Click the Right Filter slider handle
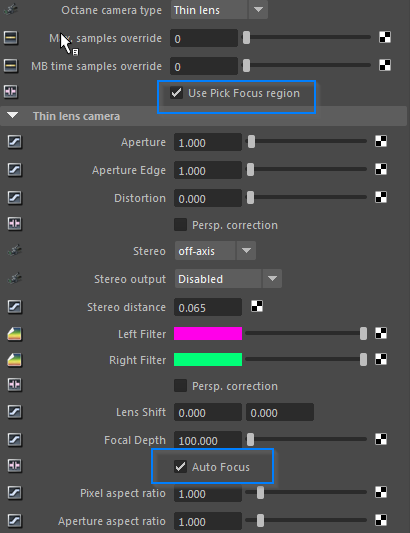Viewport: 410px width, 533px height. (x=363, y=359)
